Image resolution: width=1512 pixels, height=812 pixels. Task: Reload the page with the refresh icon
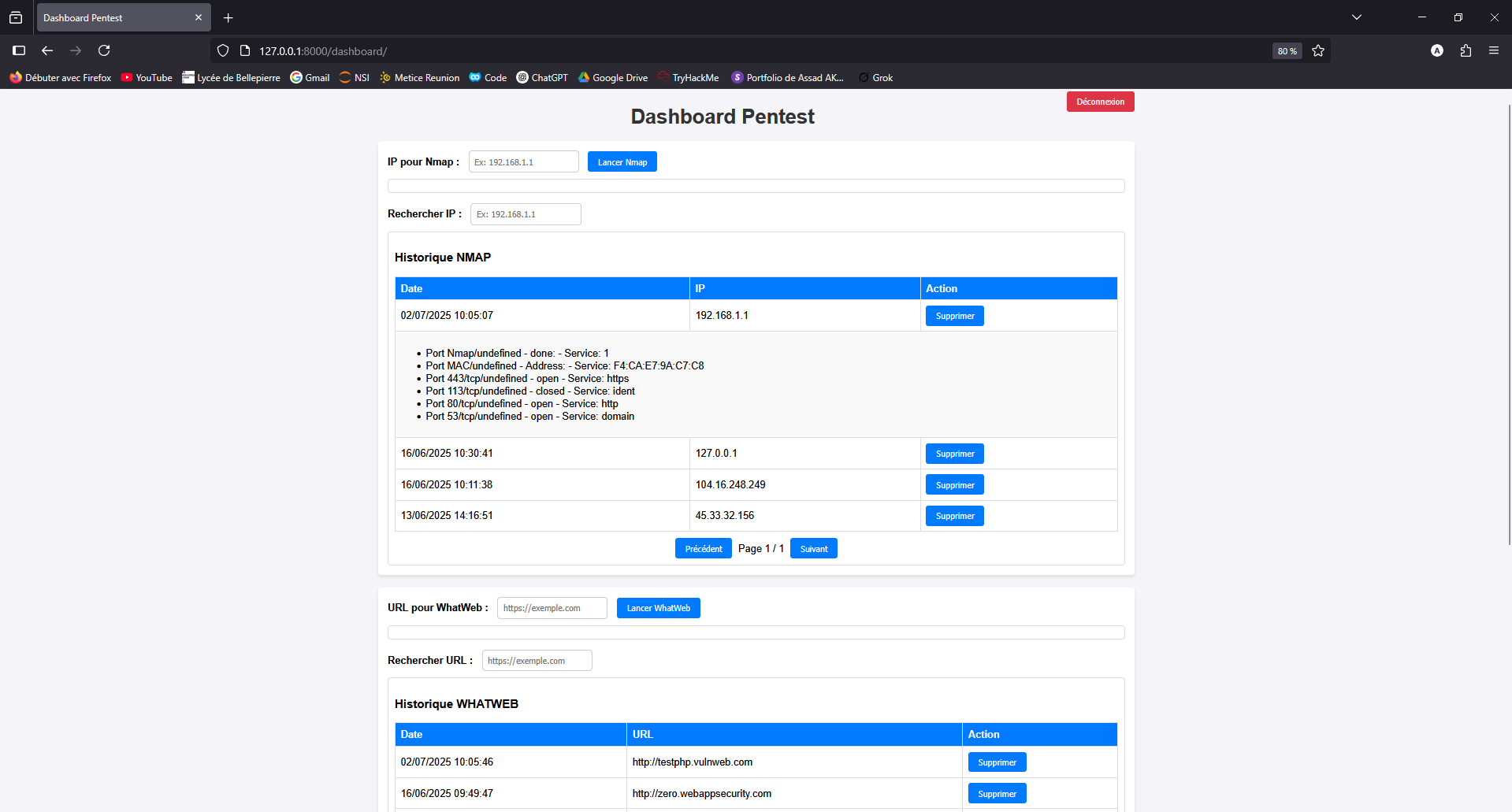point(104,50)
